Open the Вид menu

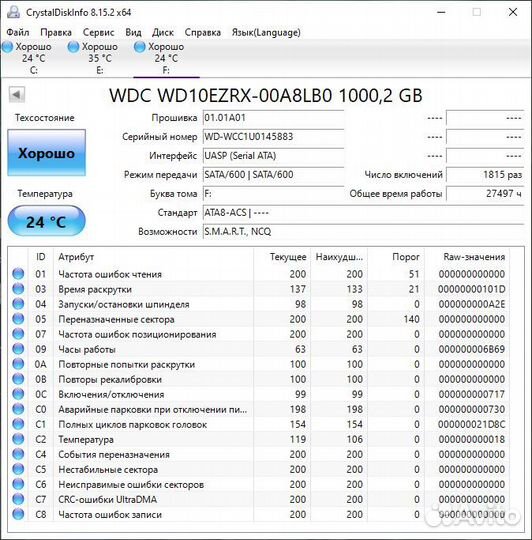(x=133, y=32)
